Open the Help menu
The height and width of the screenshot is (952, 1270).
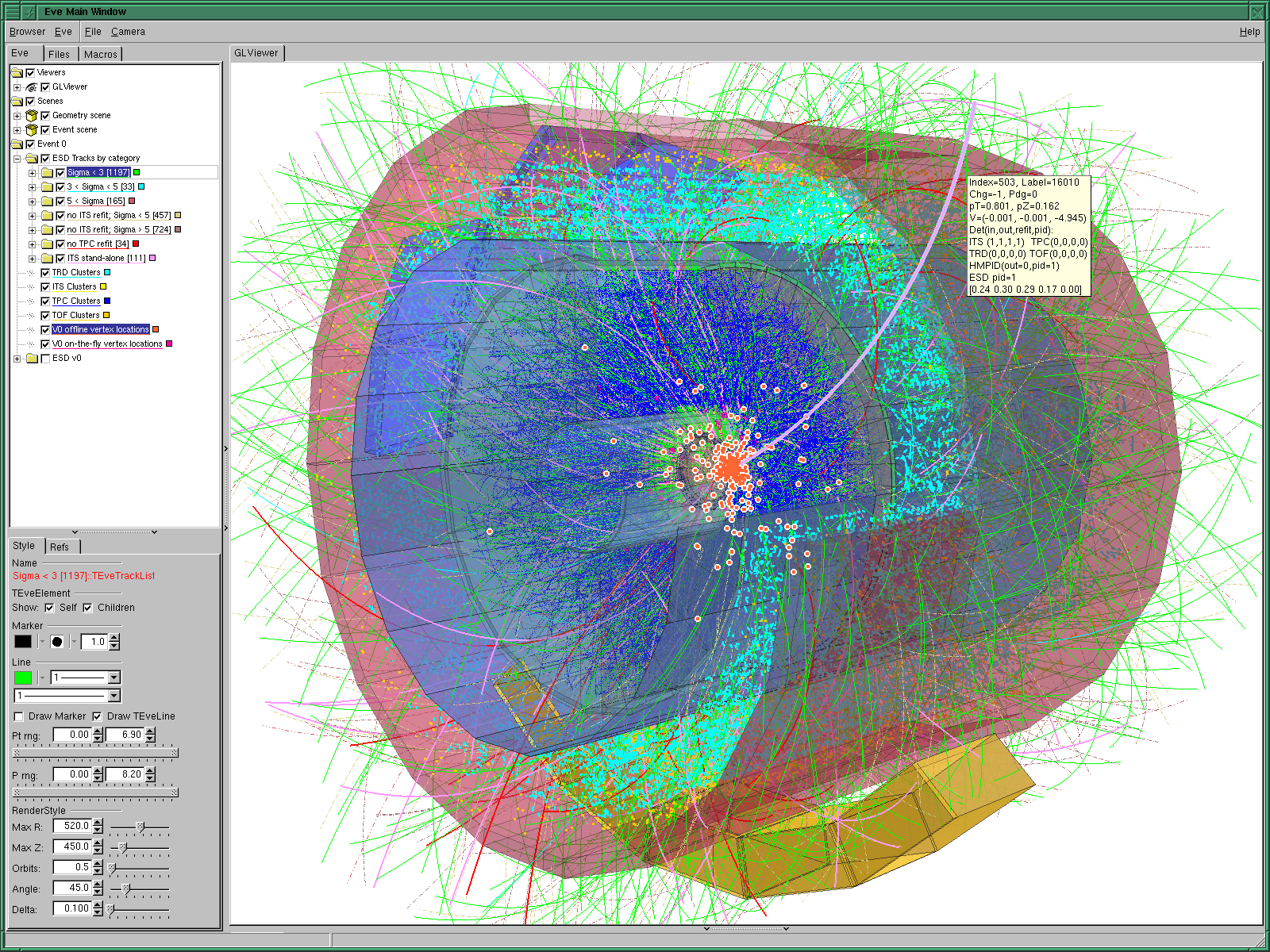[1249, 32]
